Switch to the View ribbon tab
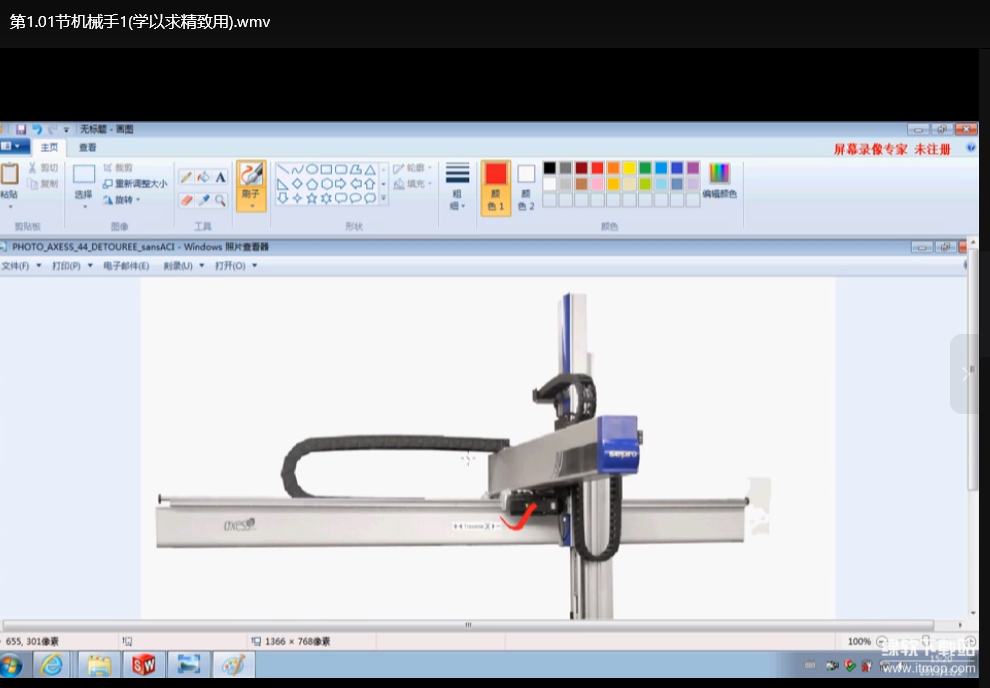 (x=88, y=147)
